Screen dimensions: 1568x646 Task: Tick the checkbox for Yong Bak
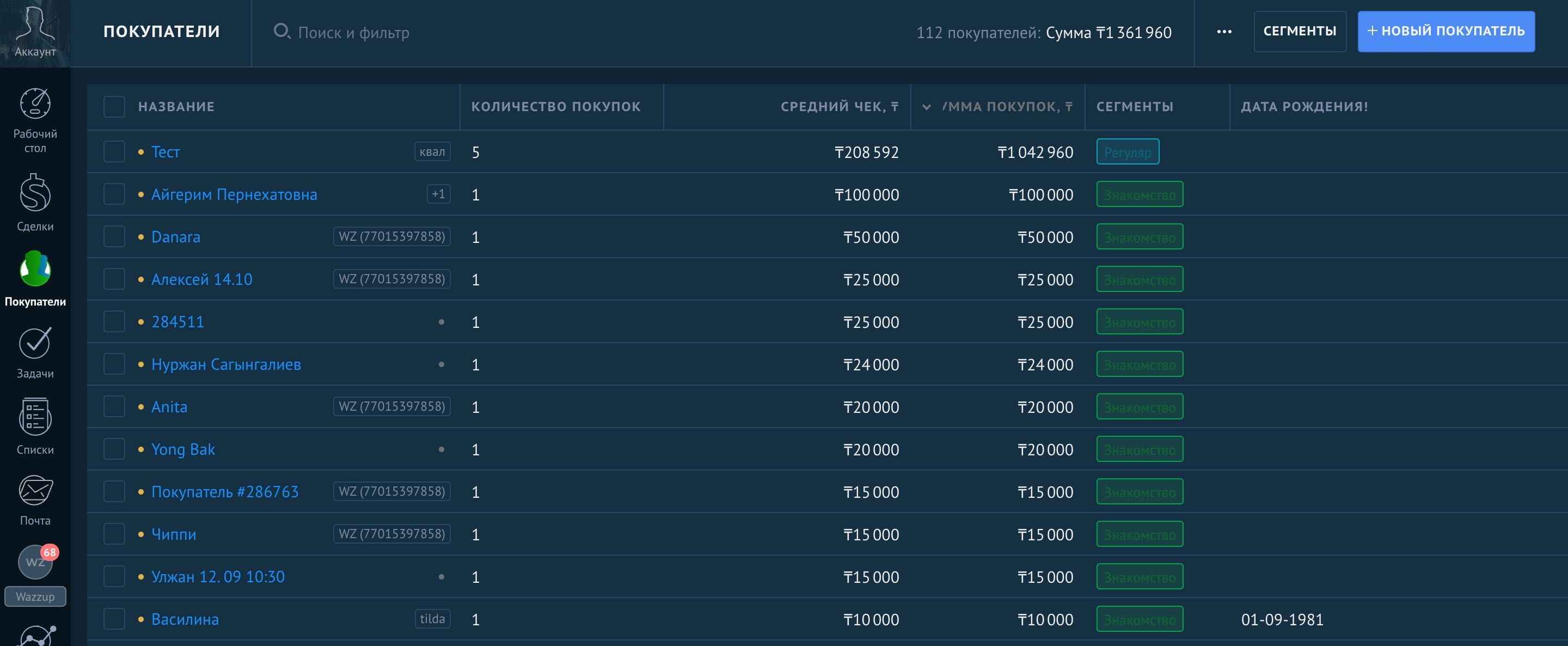pyautogui.click(x=114, y=449)
